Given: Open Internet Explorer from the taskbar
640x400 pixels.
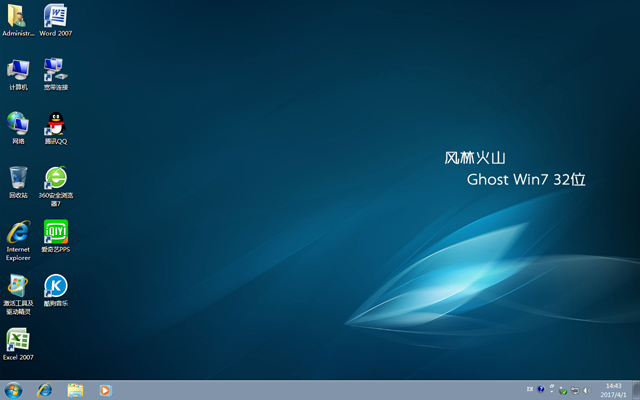Looking at the screenshot, I should click(x=44, y=390).
